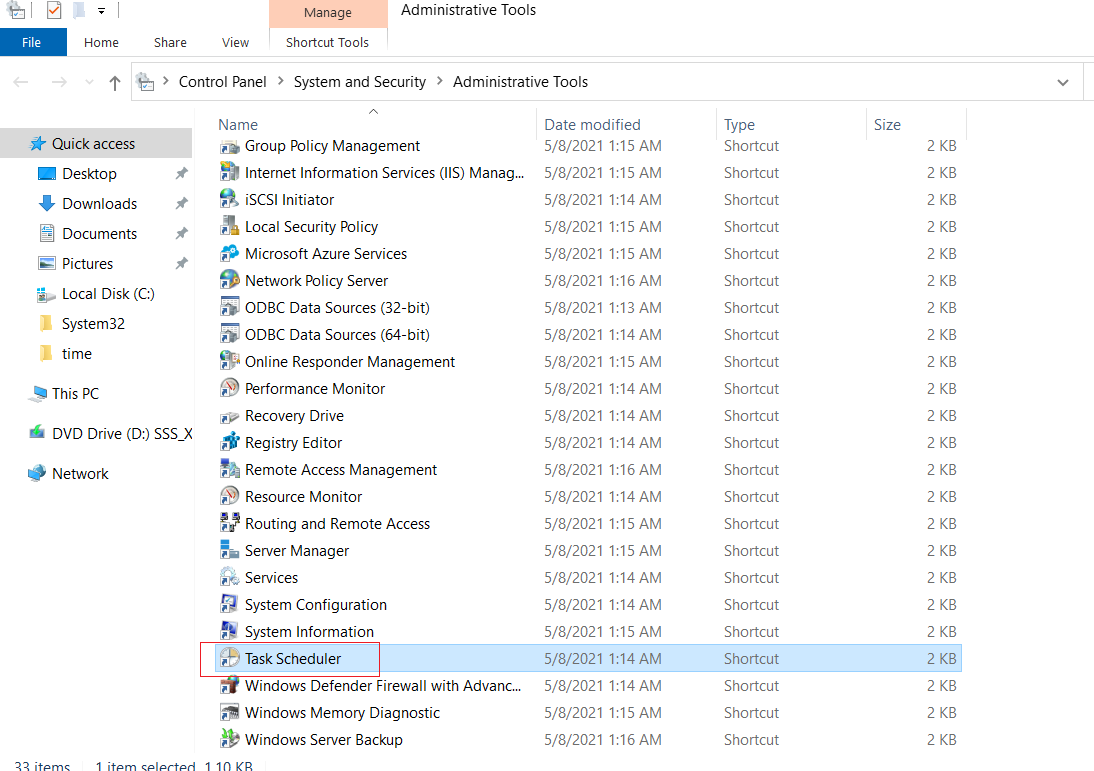Click the Performance Monitor icon

[230, 388]
